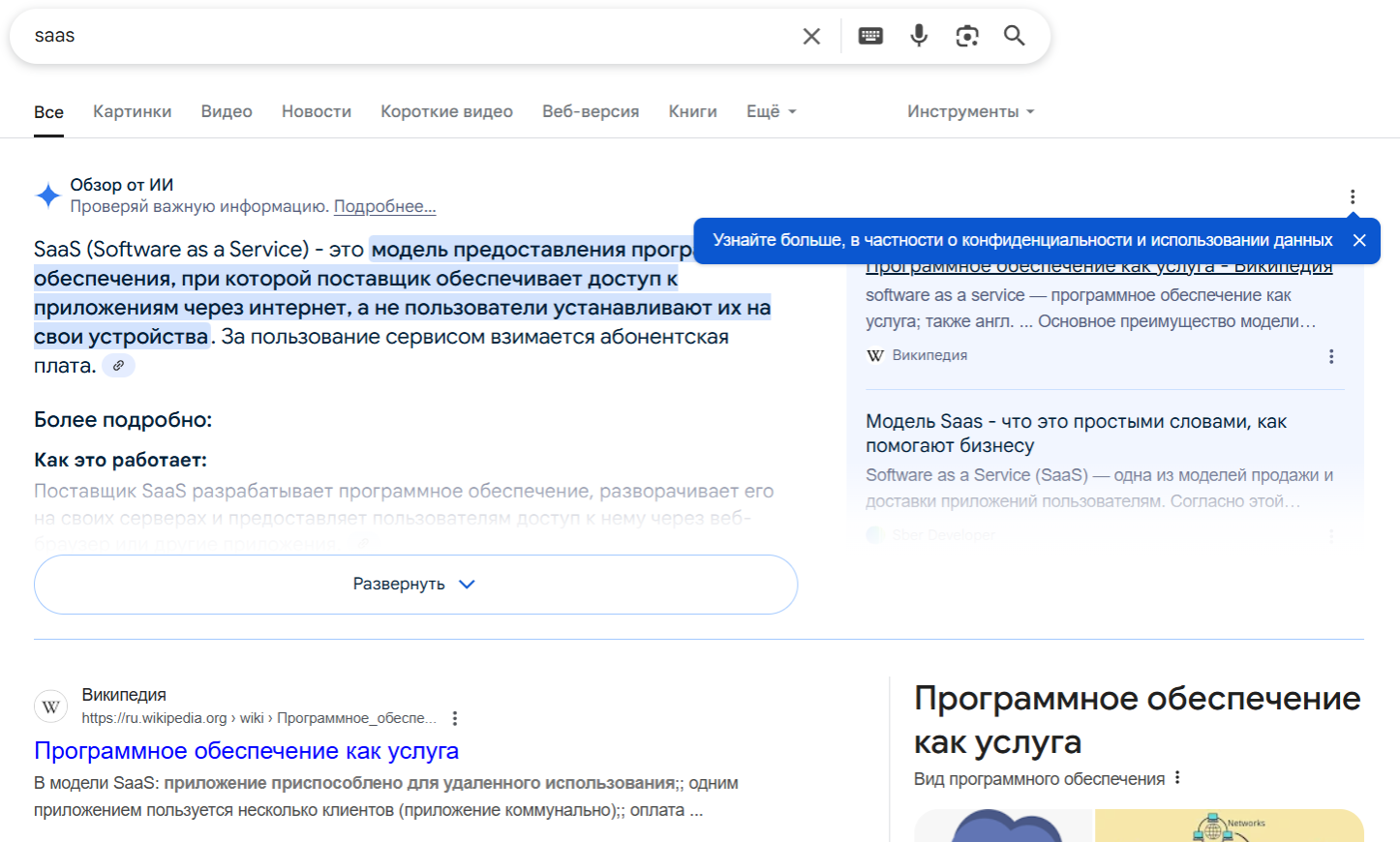Open the yellow Networks diagram thumbnail
Image resolution: width=1400 pixels, height=842 pixels.
coord(1230,826)
